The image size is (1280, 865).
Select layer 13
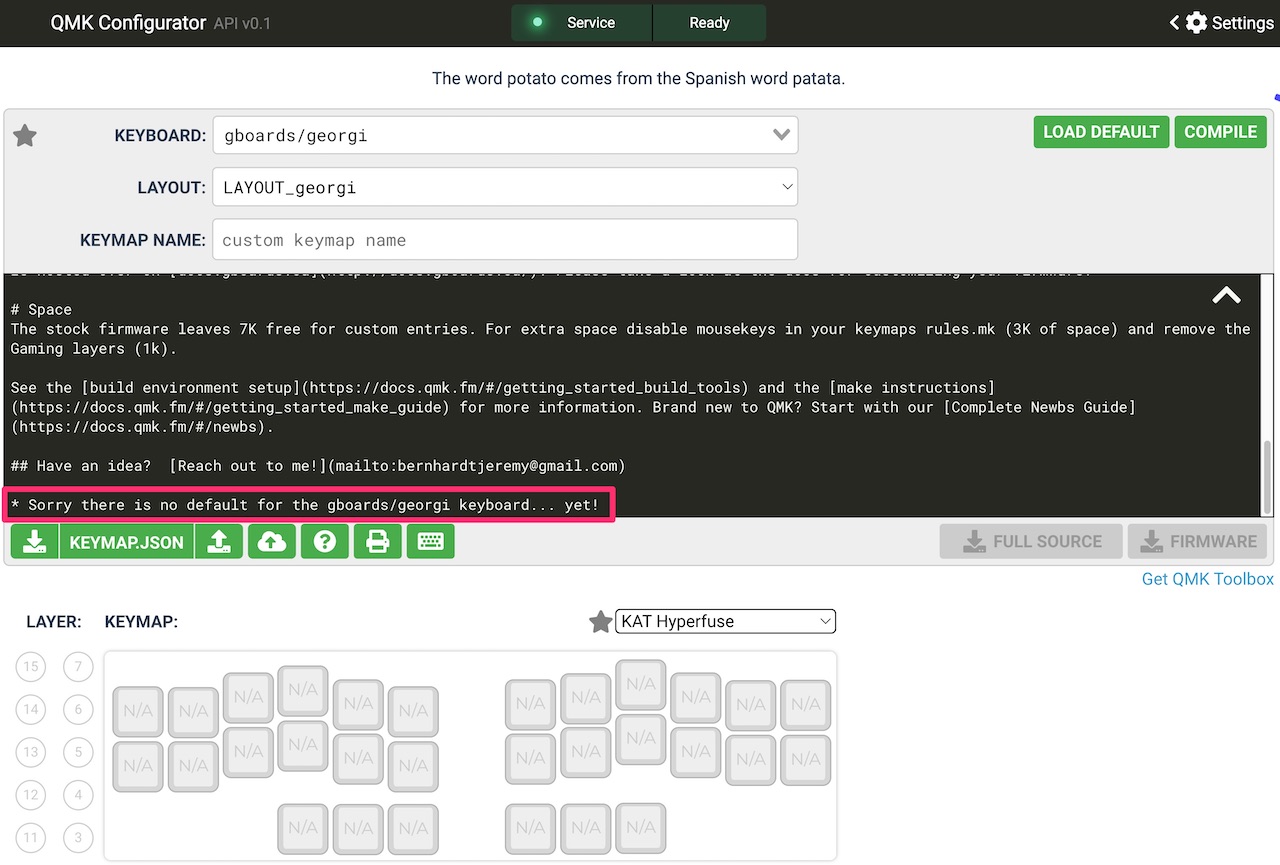[x=31, y=752]
